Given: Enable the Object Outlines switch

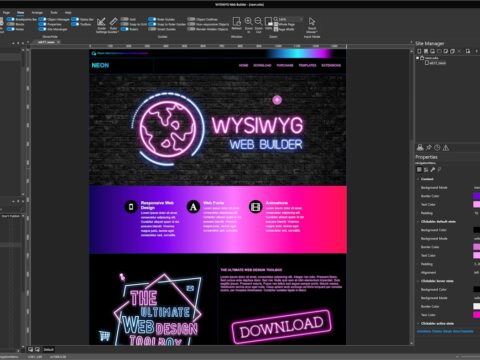Looking at the screenshot, I should tap(191, 19).
